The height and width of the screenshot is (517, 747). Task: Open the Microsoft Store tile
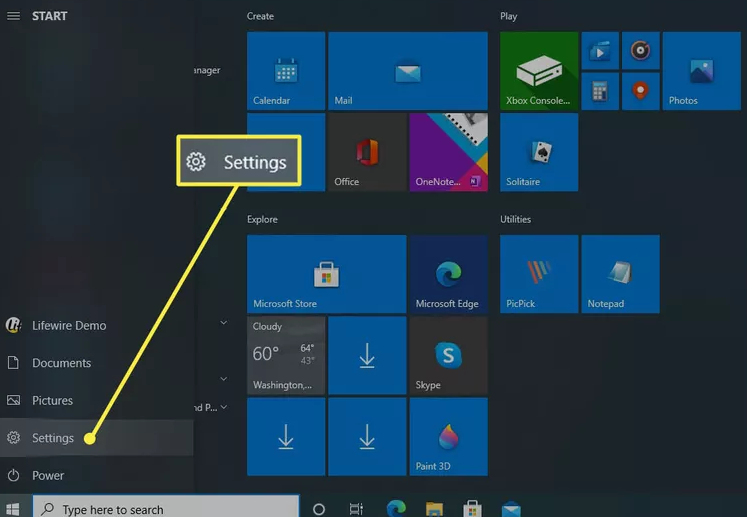tap(326, 274)
